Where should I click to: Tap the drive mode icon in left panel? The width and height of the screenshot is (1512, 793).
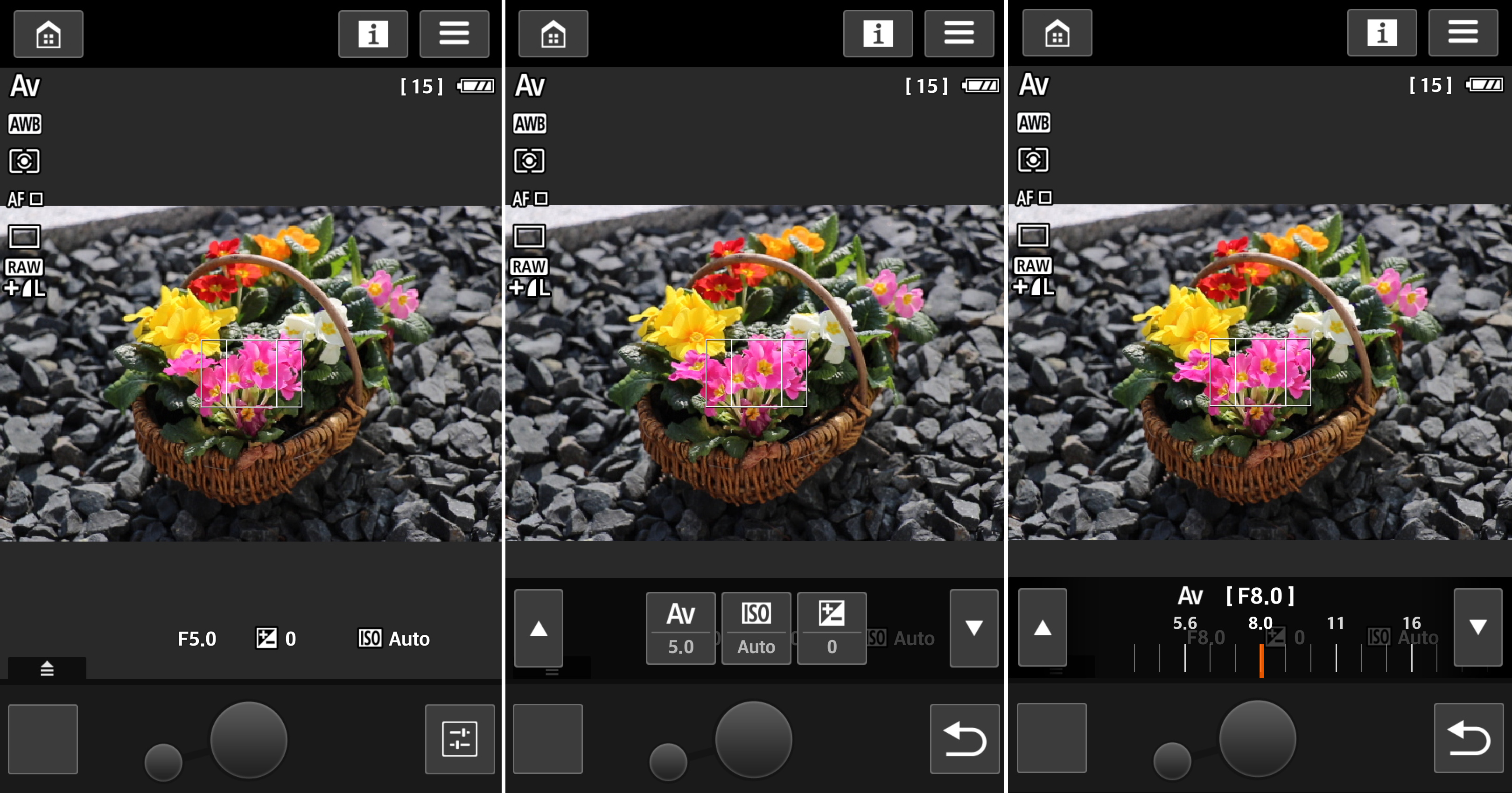pyautogui.click(x=24, y=237)
